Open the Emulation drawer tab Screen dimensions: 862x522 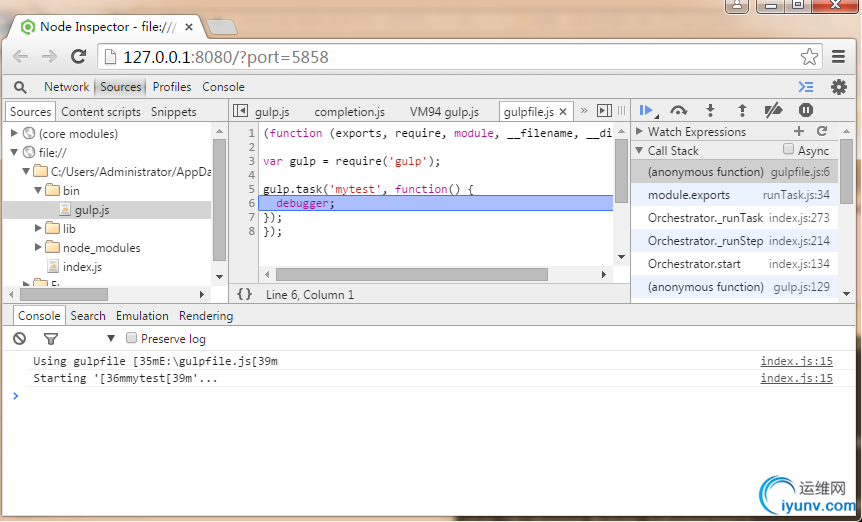[142, 316]
